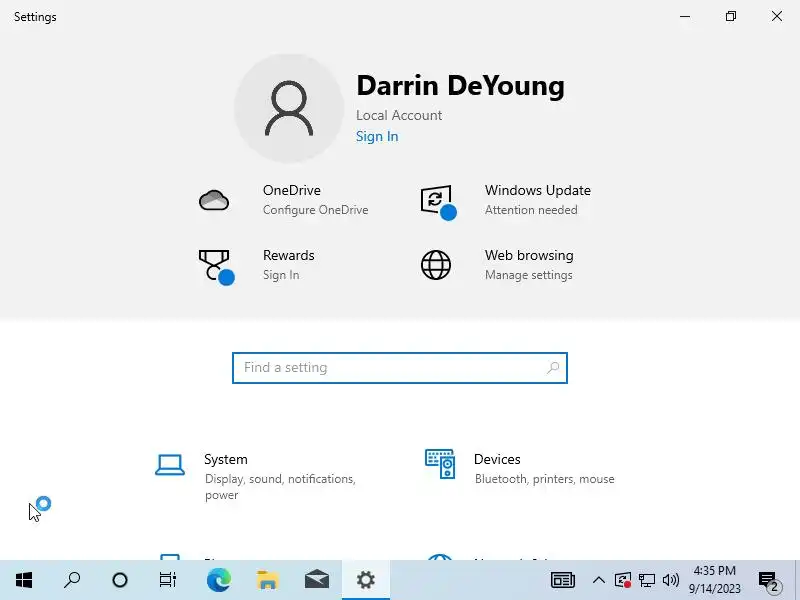Open Configure OneDrive text
The image size is (800, 600).
pyautogui.click(x=315, y=210)
